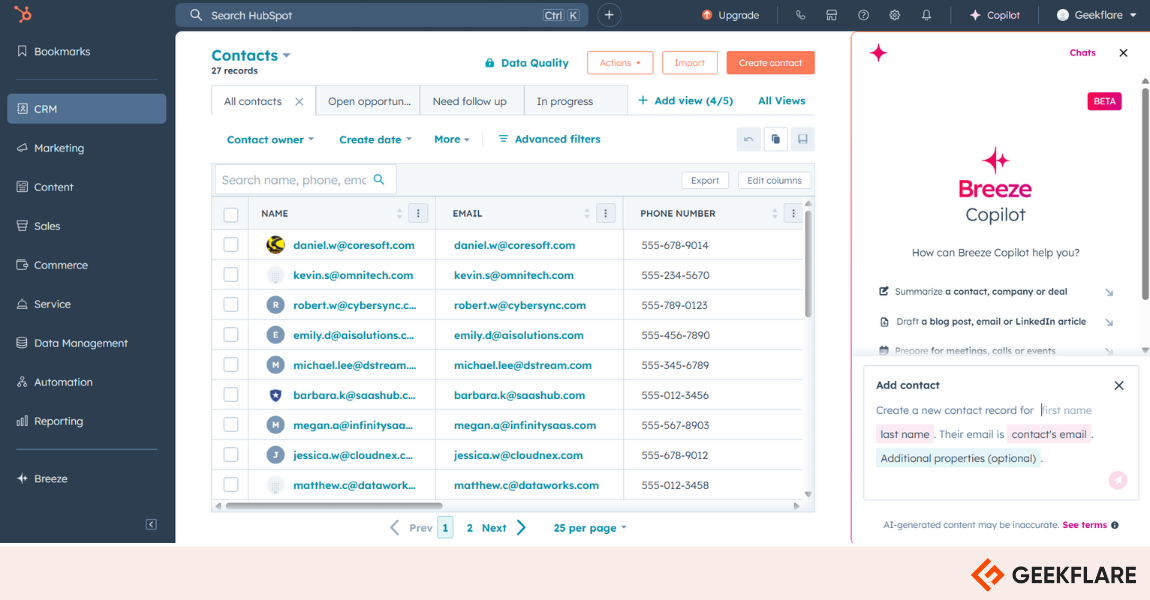Image resolution: width=1150 pixels, height=600 pixels.
Task: Select checkbox for emily.d@aisolutions.com row
Action: click(231, 335)
